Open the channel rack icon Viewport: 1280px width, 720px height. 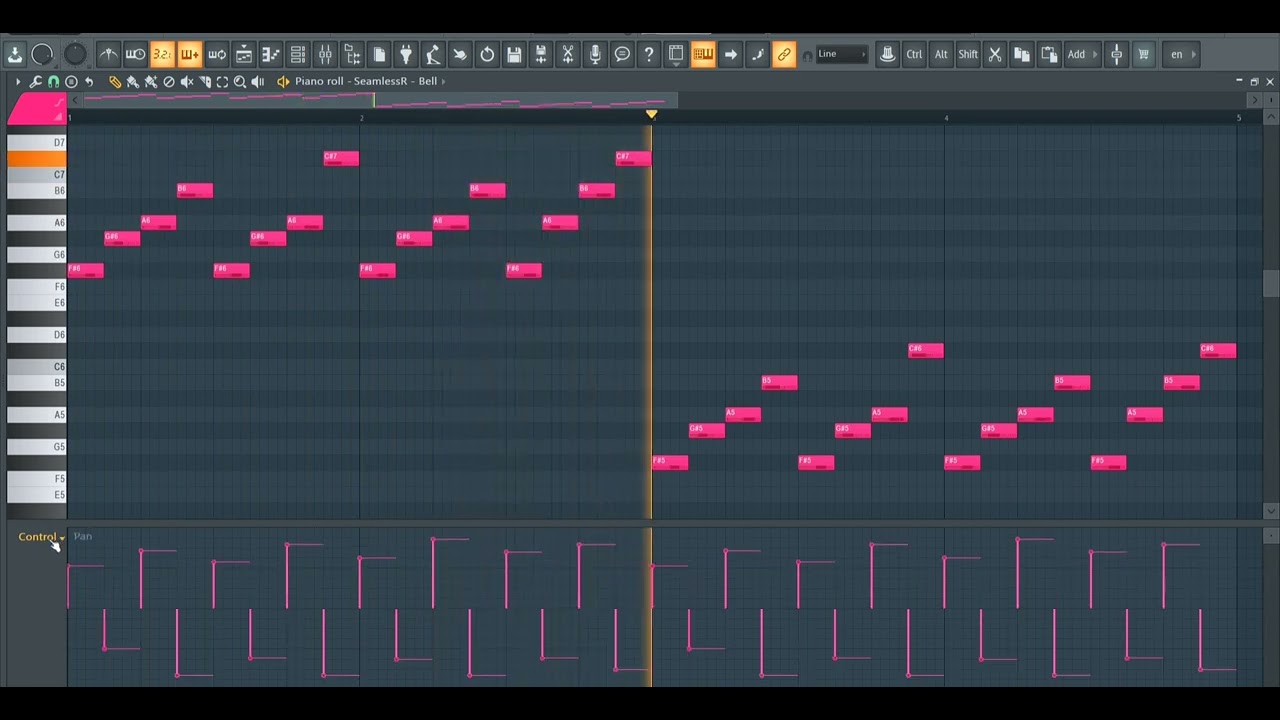coord(297,54)
